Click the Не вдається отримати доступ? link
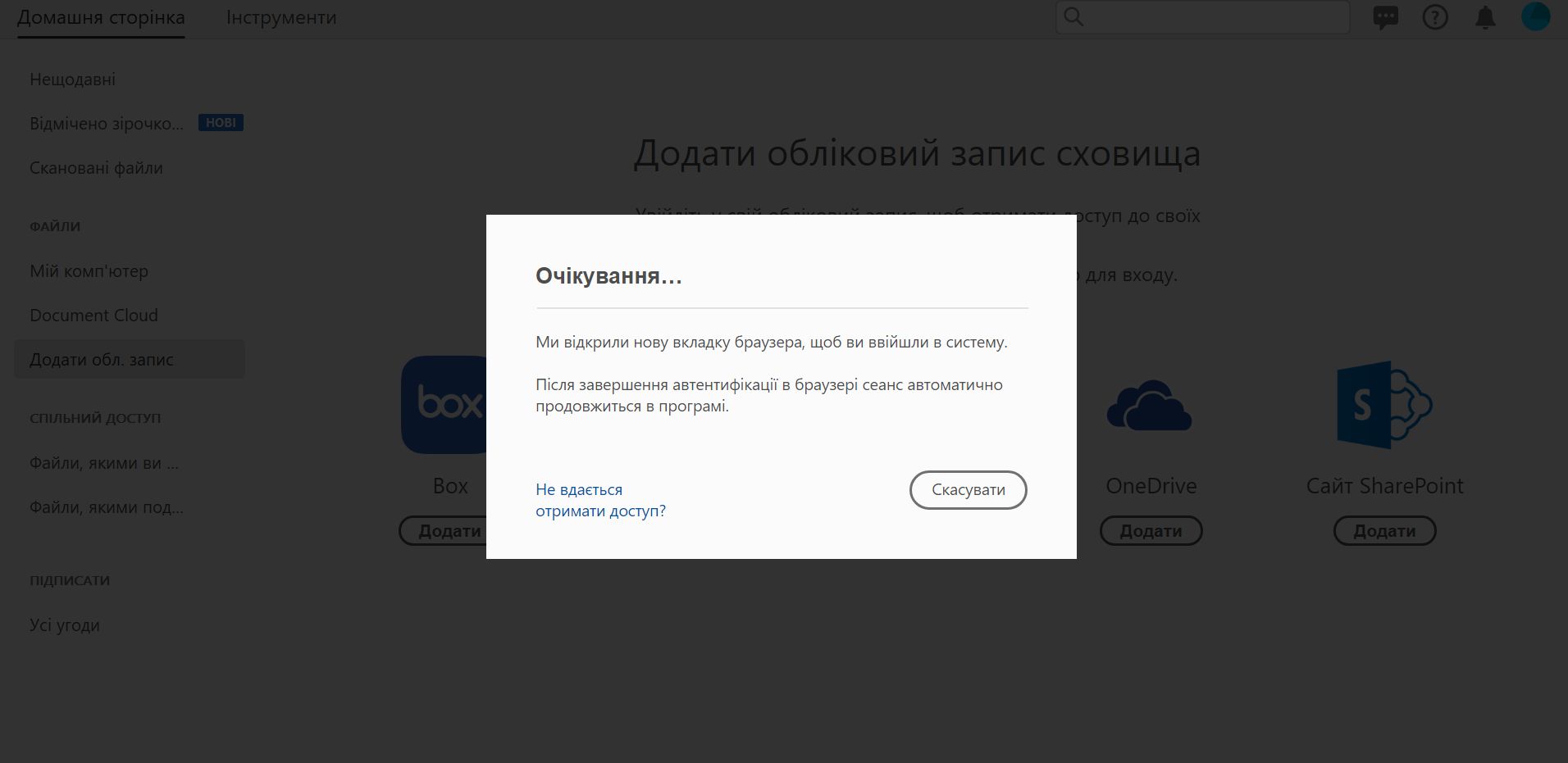 600,500
